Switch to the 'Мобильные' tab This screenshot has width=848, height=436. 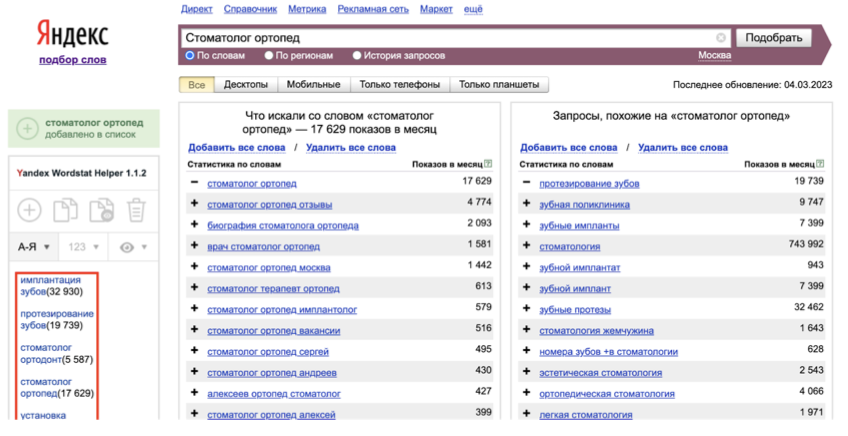point(314,84)
